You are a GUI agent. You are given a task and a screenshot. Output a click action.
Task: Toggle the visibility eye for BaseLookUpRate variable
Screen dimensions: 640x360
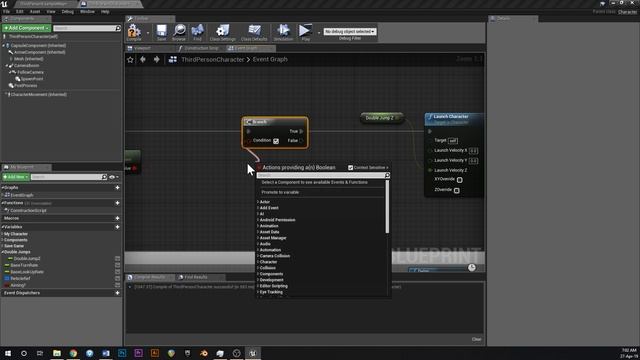pos(118,272)
